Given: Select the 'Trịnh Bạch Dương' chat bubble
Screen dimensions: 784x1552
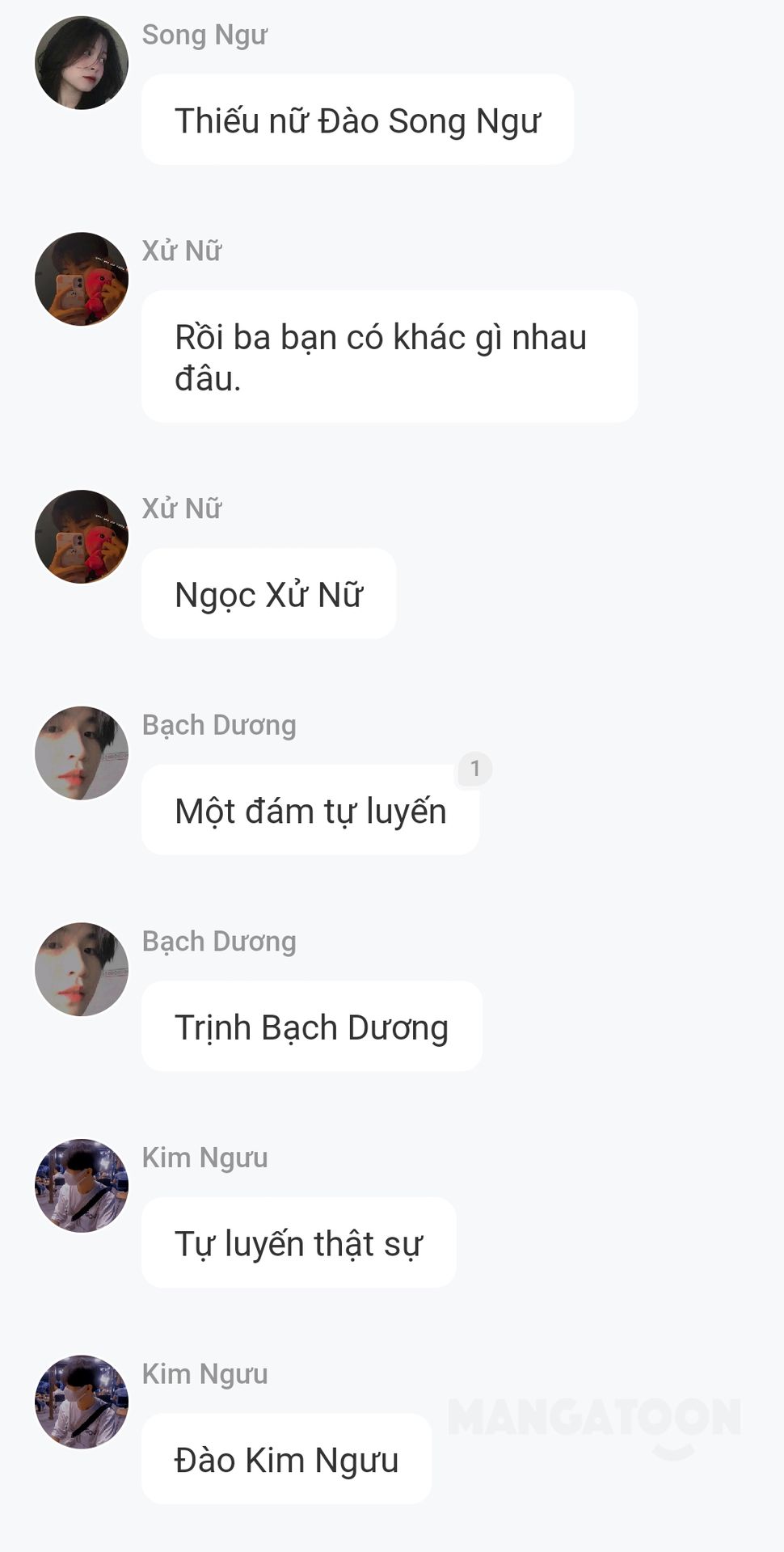Looking at the screenshot, I should point(312,1027).
